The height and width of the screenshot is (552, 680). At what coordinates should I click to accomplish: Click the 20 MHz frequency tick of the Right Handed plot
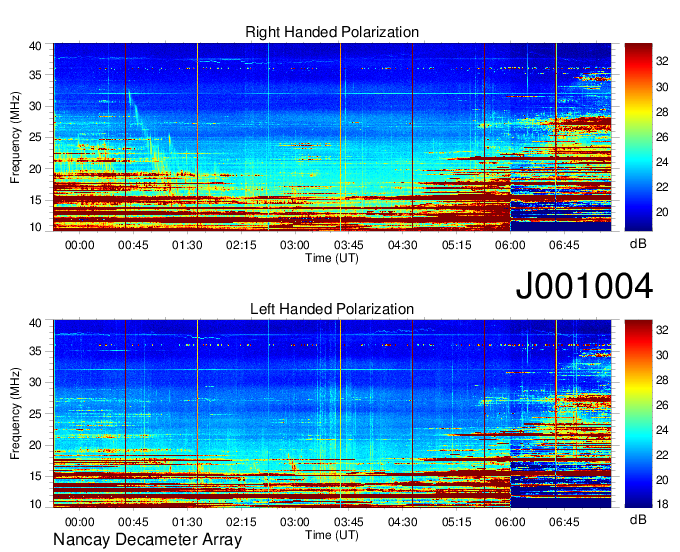pyautogui.click(x=35, y=169)
